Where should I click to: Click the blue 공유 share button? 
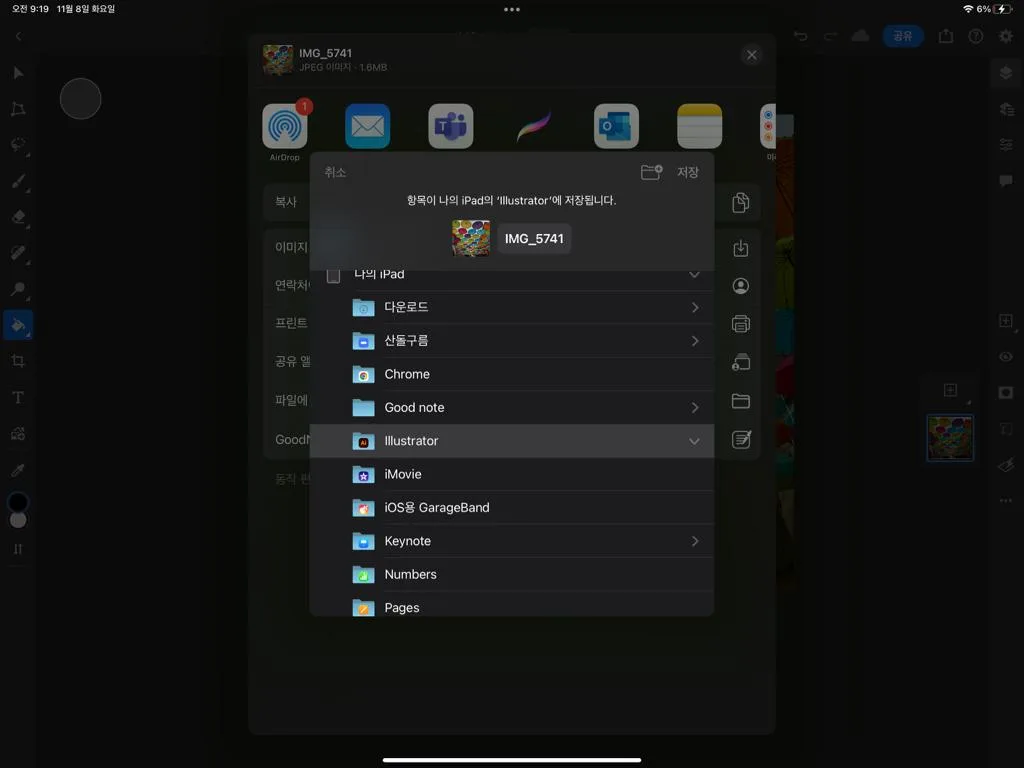(903, 36)
